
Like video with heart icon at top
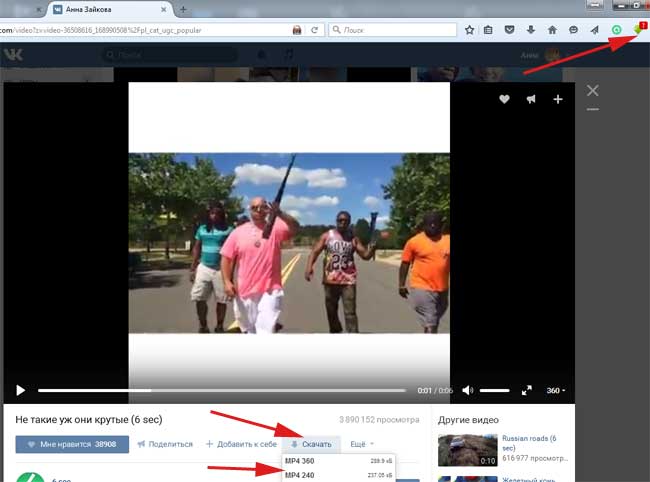pyautogui.click(x=505, y=99)
